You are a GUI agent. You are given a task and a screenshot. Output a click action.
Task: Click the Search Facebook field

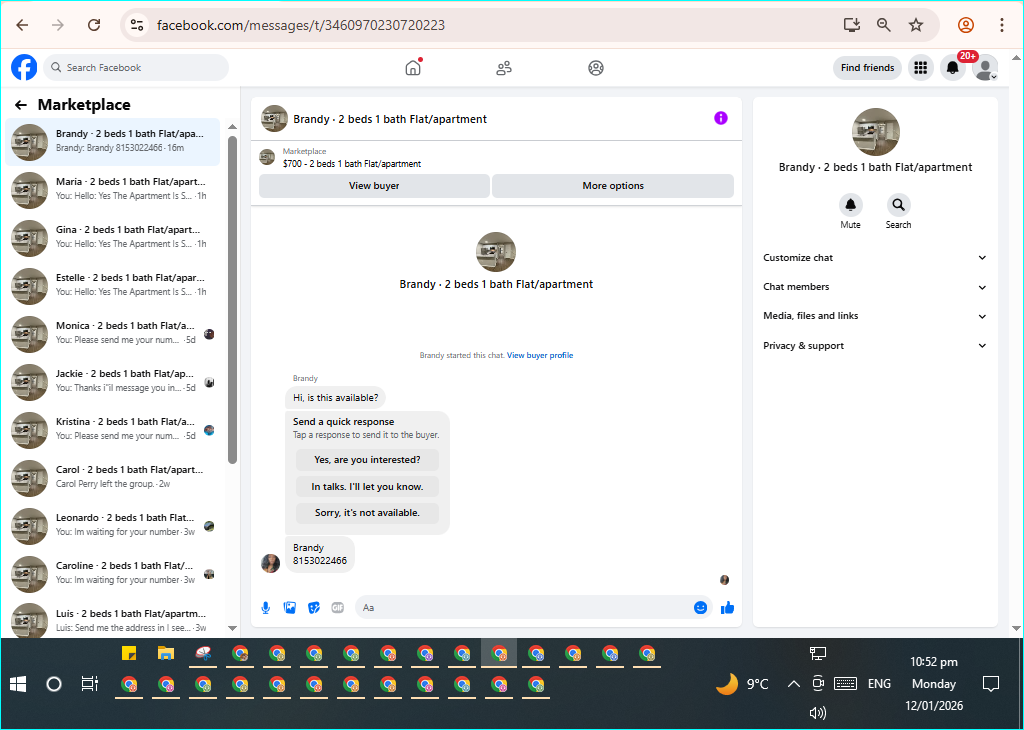(x=136, y=67)
